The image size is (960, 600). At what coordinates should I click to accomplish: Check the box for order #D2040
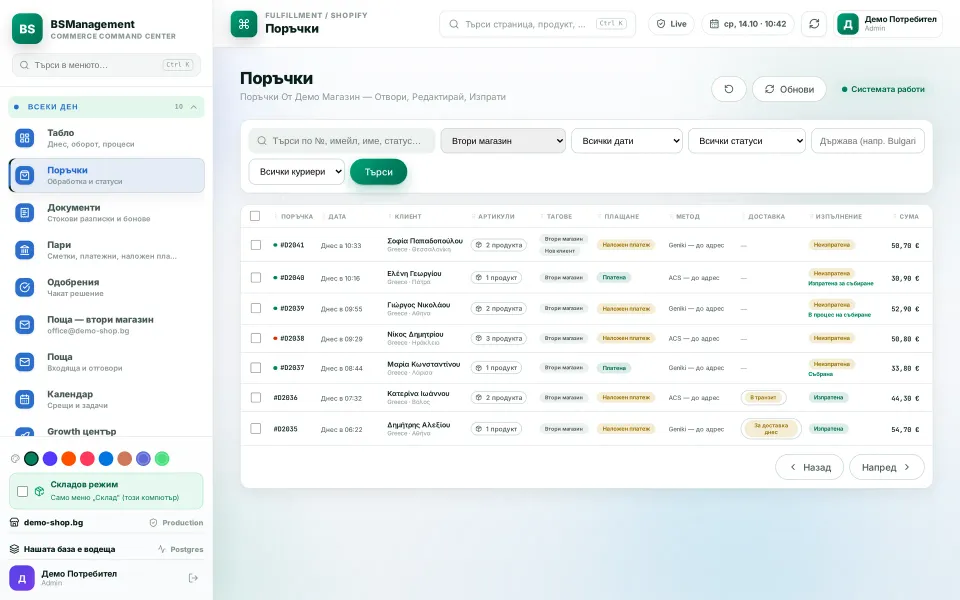256,277
